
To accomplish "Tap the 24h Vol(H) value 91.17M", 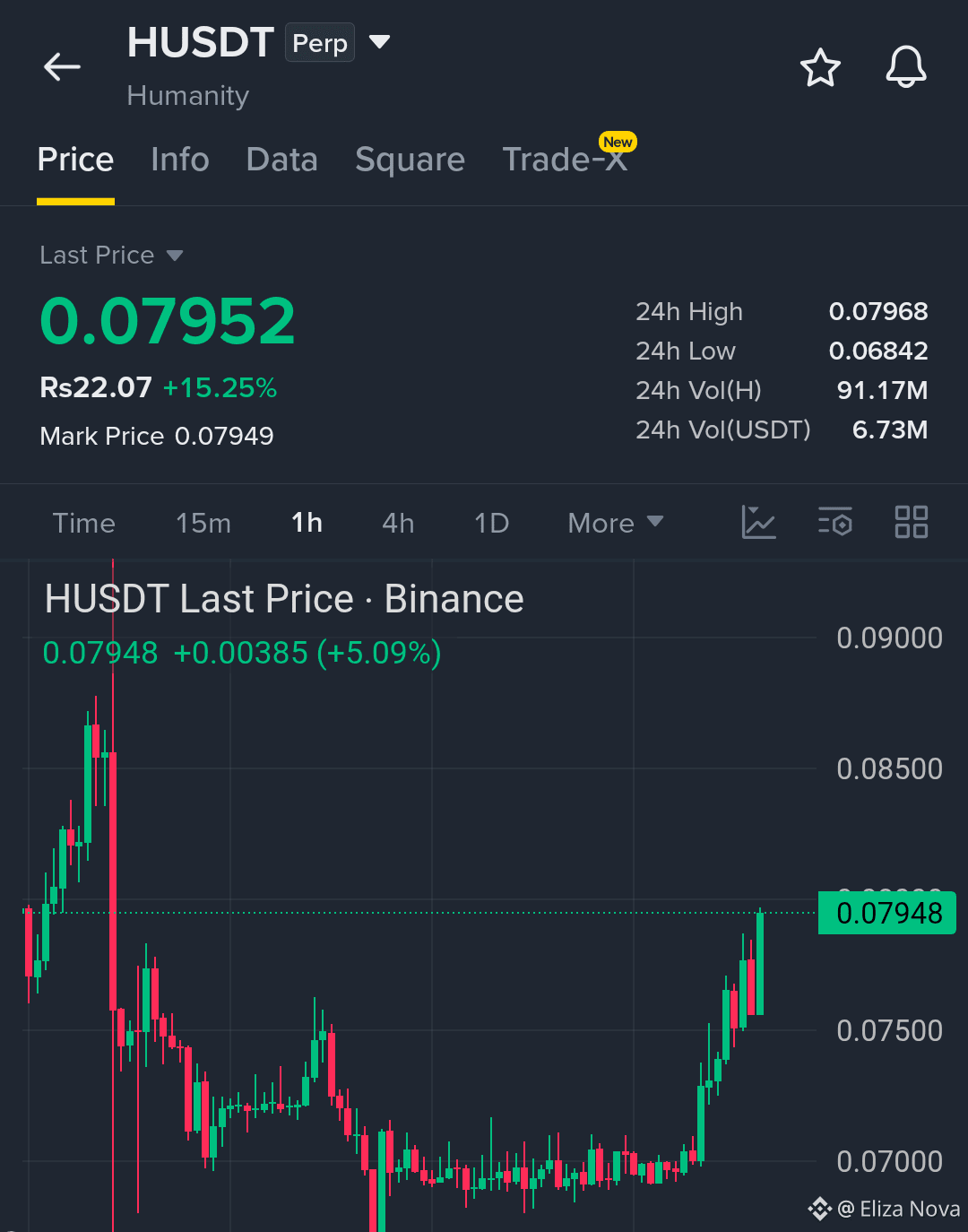I will pos(882,390).
